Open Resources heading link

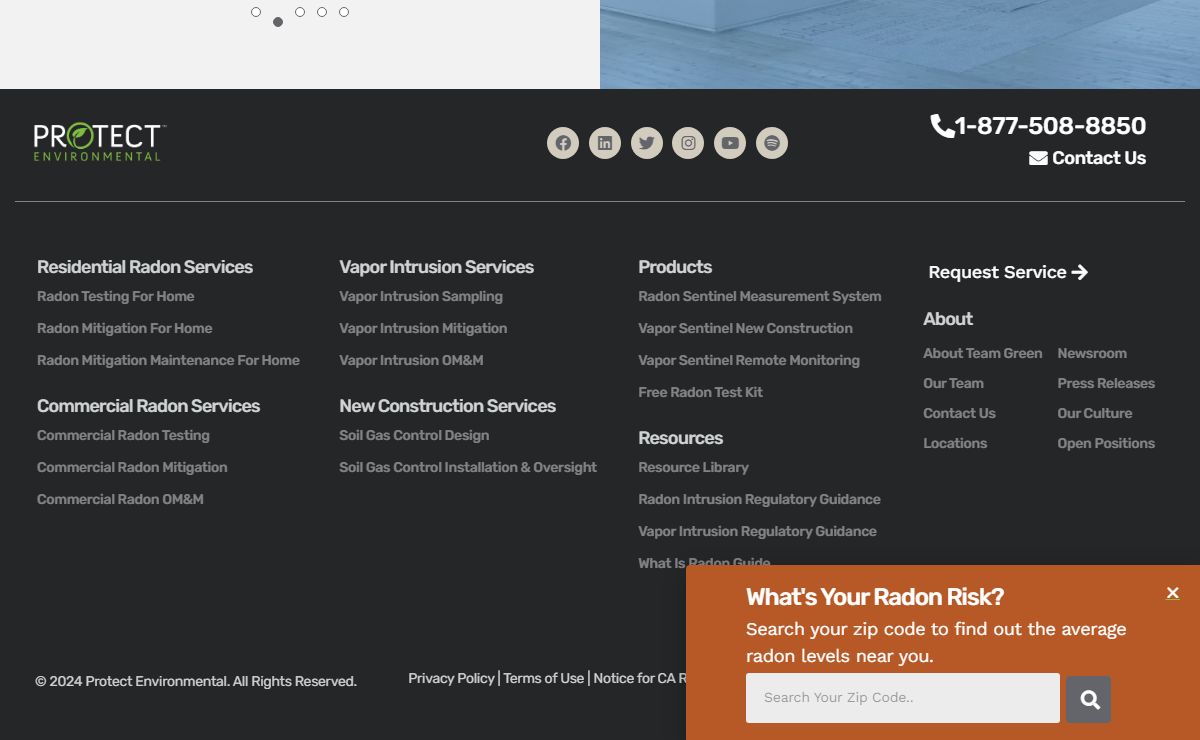pyautogui.click(x=680, y=438)
